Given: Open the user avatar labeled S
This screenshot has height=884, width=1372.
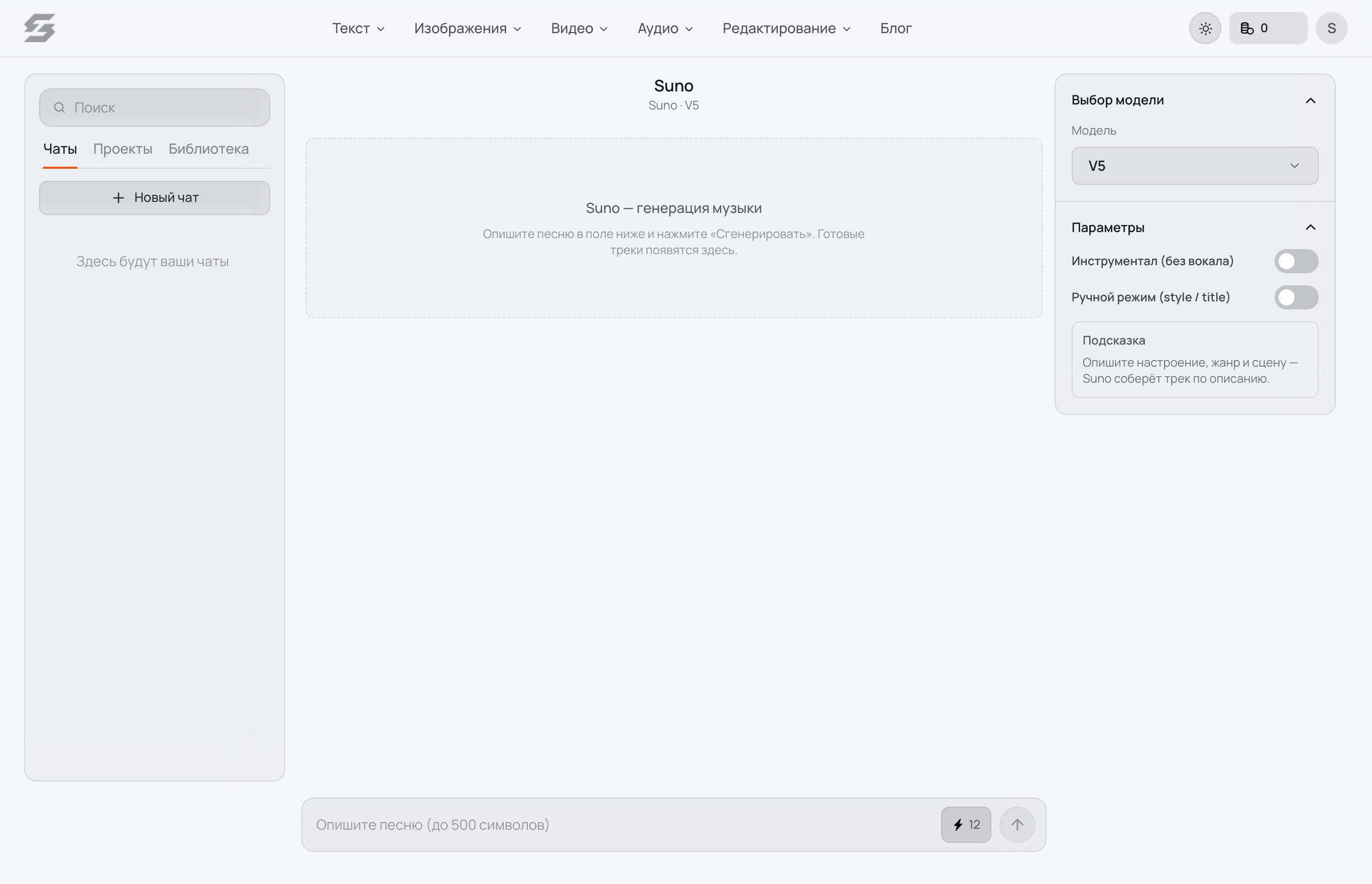Looking at the screenshot, I should 1331,28.
